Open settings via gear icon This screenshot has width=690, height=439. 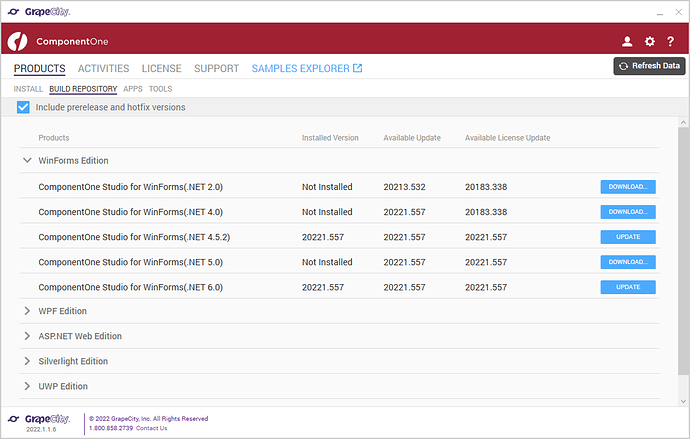(650, 41)
